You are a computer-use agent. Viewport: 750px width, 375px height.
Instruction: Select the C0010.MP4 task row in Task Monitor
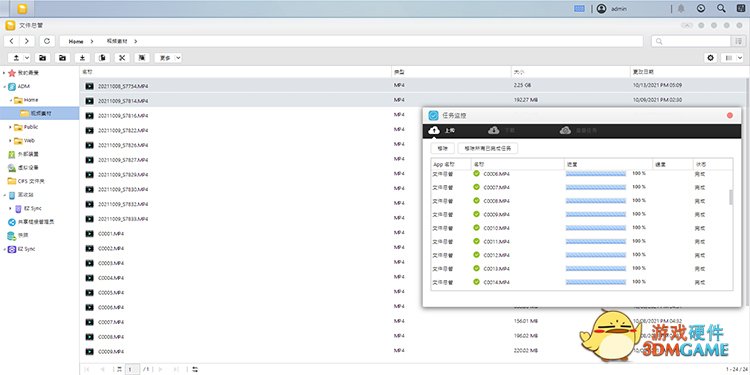point(579,228)
